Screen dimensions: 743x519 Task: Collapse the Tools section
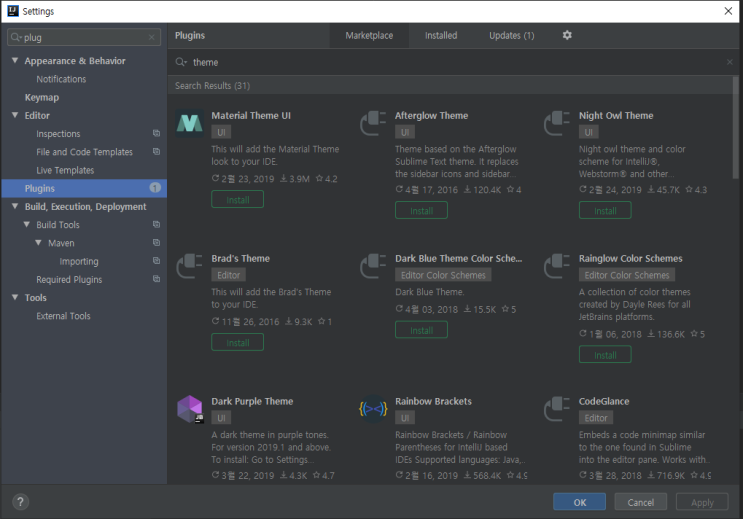15,297
